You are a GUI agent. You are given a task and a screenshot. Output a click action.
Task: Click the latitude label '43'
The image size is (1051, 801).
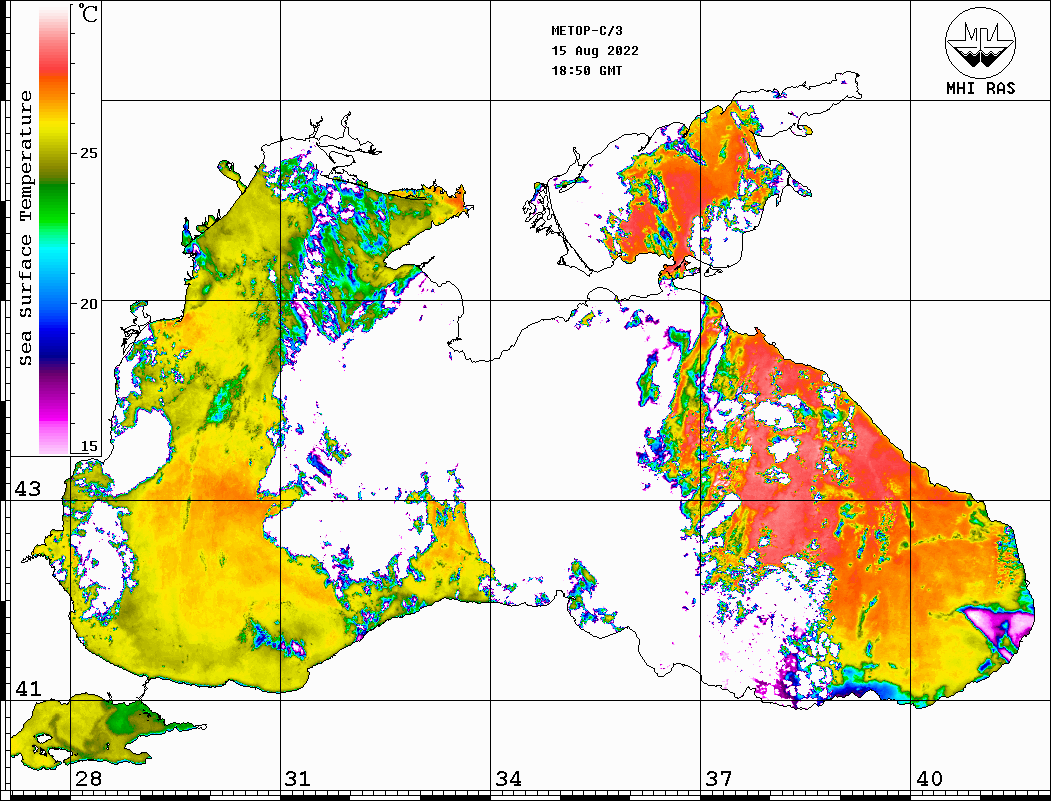click(28, 489)
